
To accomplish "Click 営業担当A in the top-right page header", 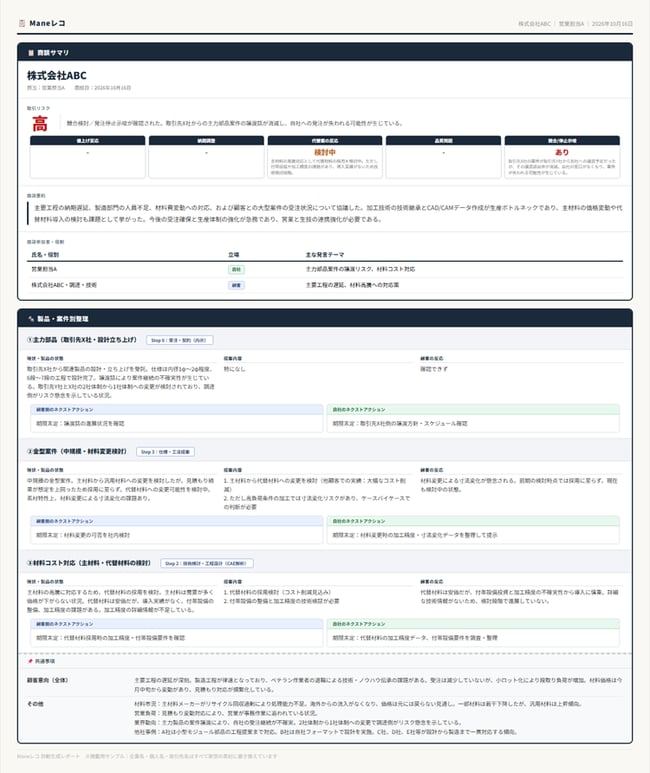I will 571,24.
